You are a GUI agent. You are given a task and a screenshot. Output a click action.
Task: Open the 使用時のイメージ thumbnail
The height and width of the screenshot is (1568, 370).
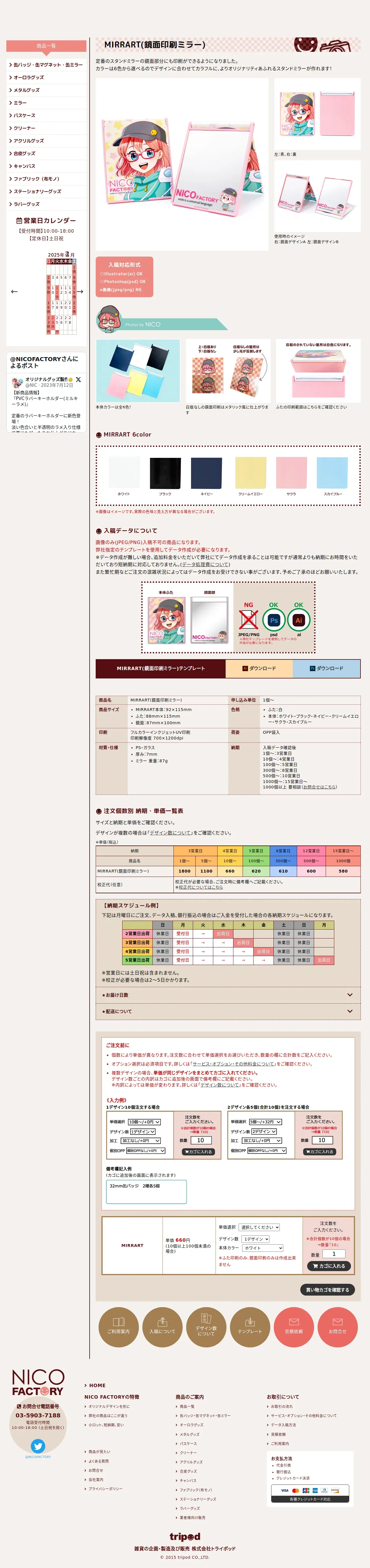pyautogui.click(x=317, y=197)
